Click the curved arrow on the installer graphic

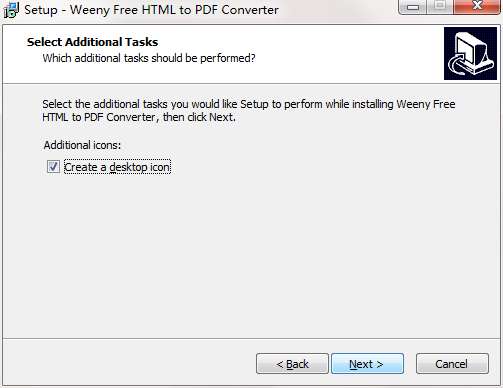tap(457, 63)
